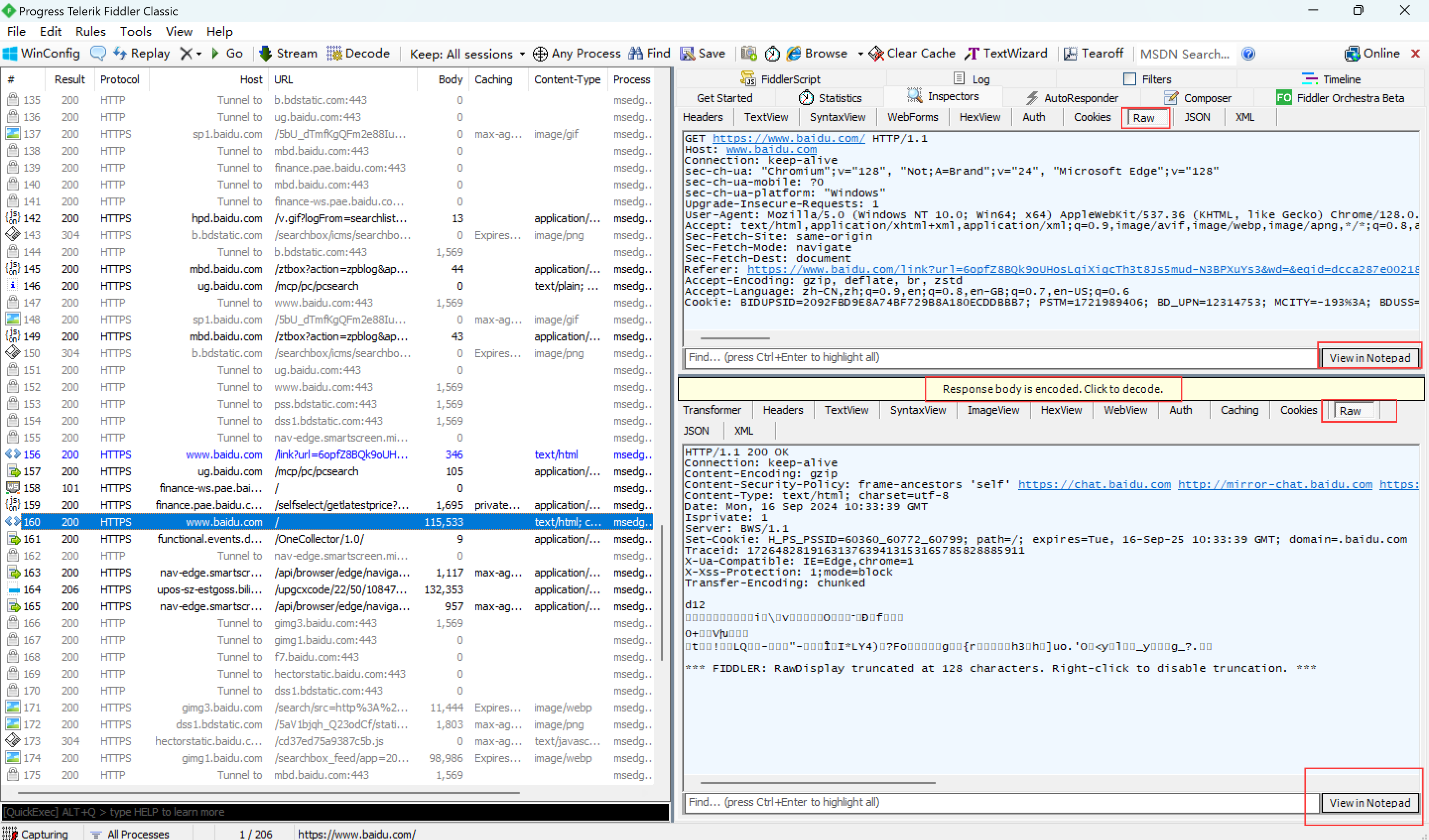Open the blue help icon
This screenshot has width=1429, height=840.
coord(1249,53)
